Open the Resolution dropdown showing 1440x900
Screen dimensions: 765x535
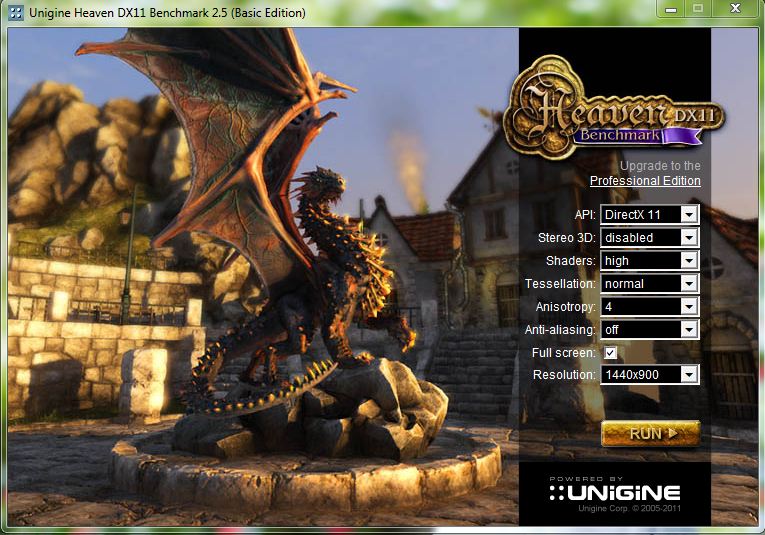pos(649,375)
